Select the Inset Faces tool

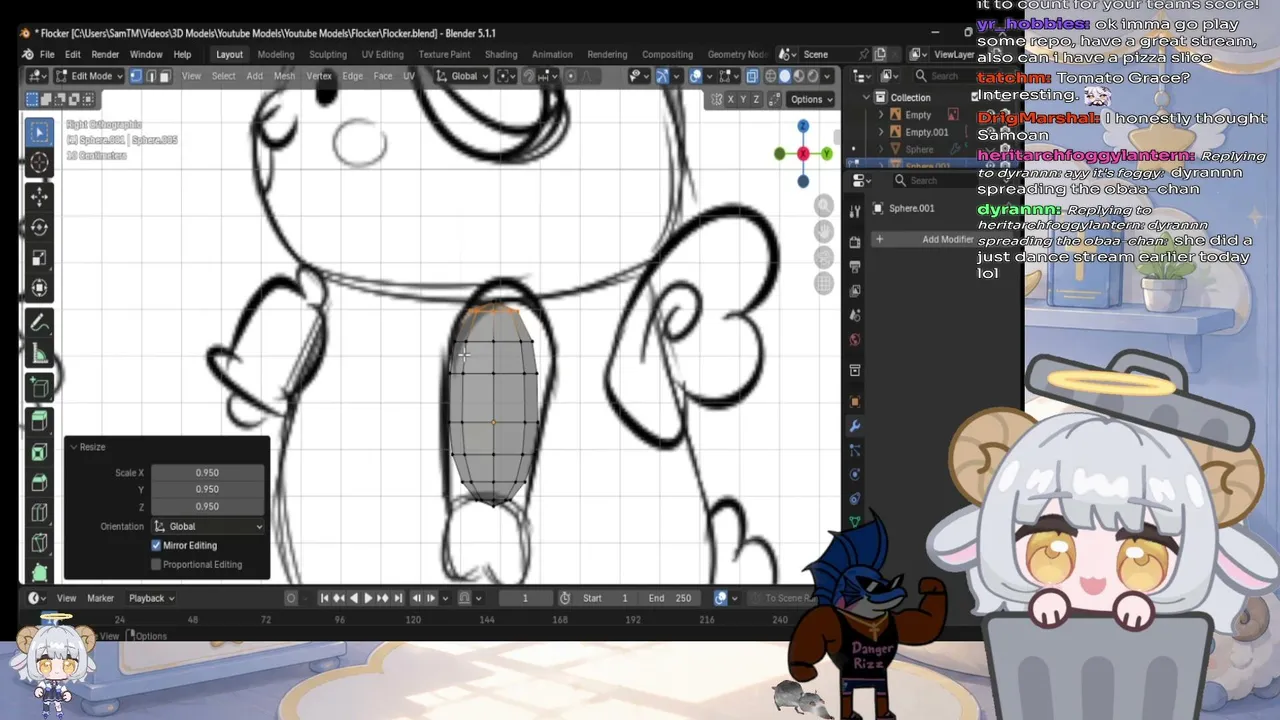coord(39,452)
